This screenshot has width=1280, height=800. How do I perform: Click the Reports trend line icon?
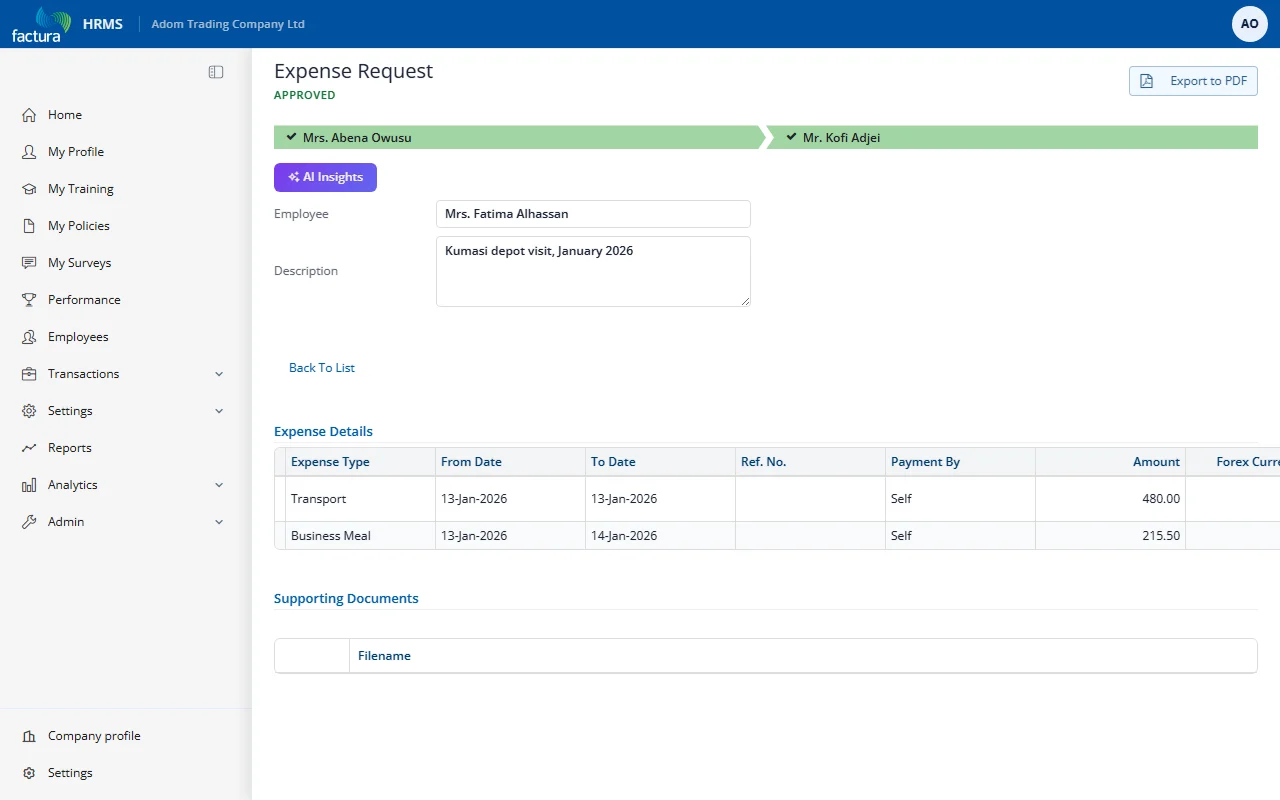click(29, 448)
